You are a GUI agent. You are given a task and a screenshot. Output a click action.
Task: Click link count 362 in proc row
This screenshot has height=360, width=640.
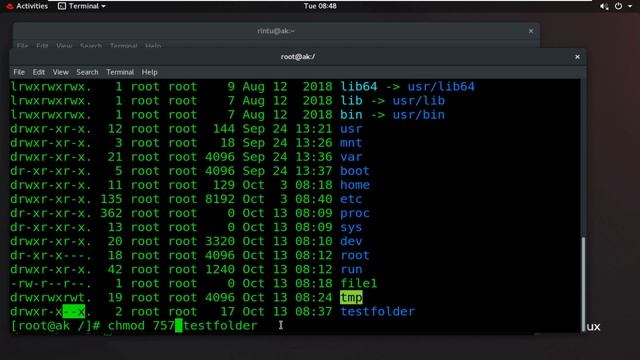111,213
